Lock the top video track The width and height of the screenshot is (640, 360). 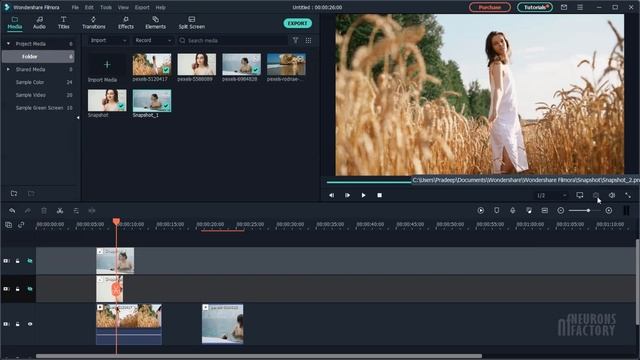pyautogui.click(x=18, y=261)
